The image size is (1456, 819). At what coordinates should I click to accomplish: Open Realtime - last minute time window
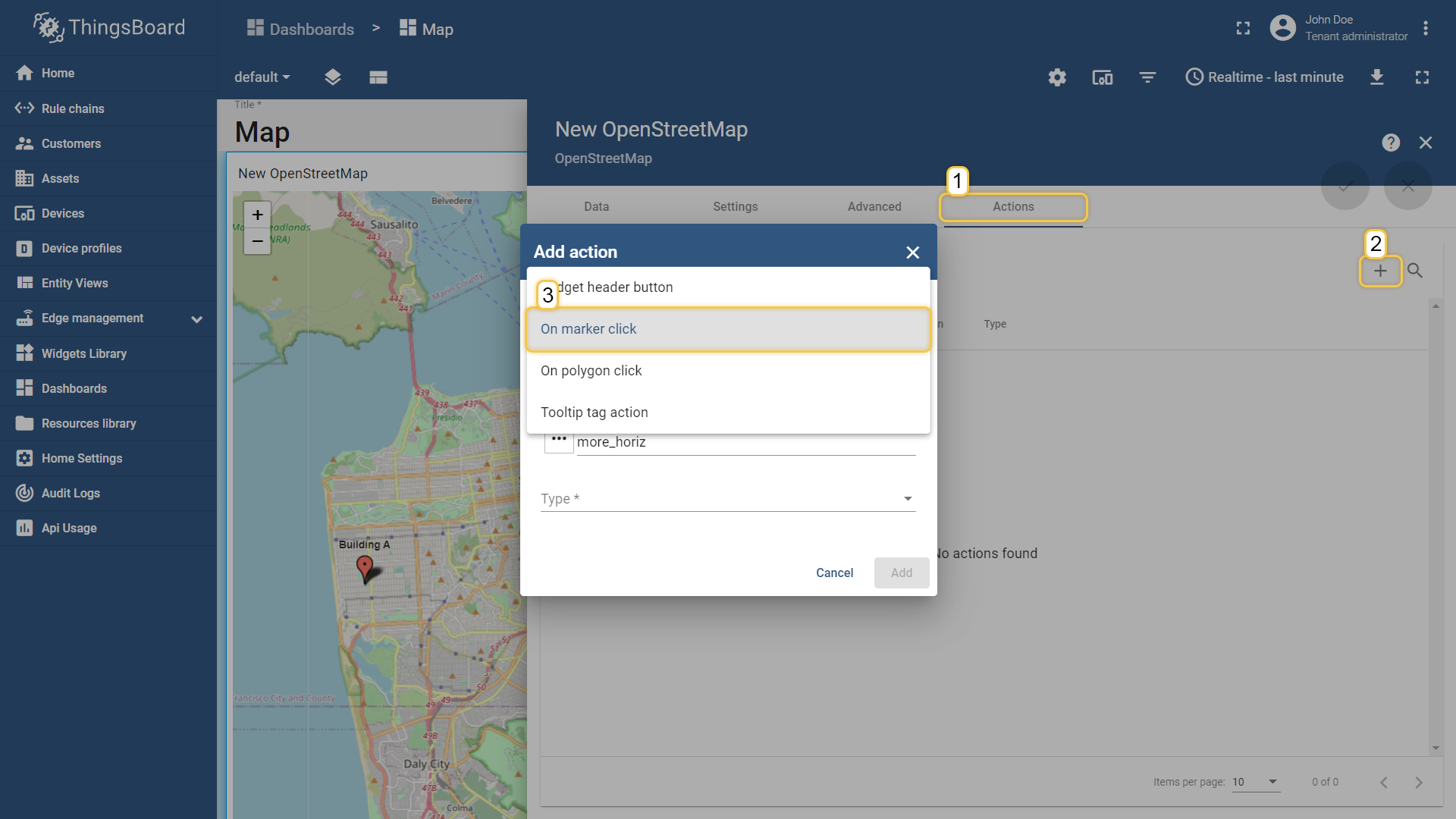(1264, 77)
